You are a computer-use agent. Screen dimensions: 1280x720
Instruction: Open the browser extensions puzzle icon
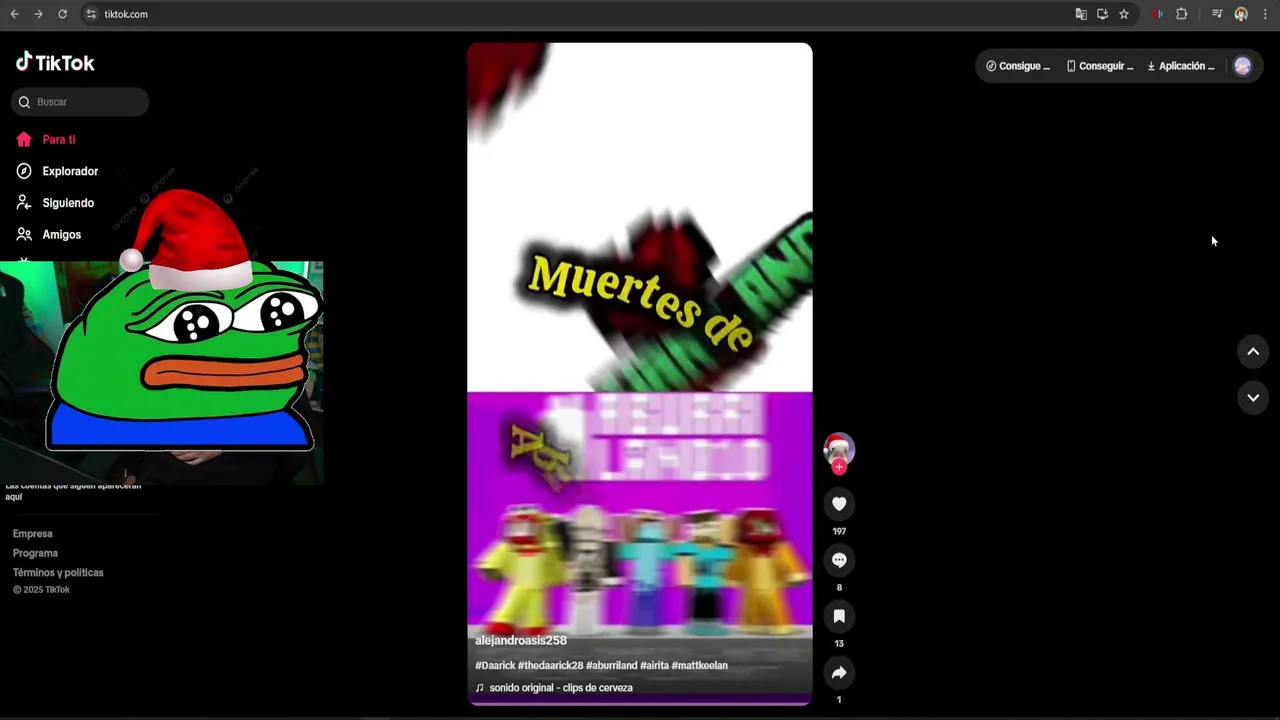click(1182, 14)
